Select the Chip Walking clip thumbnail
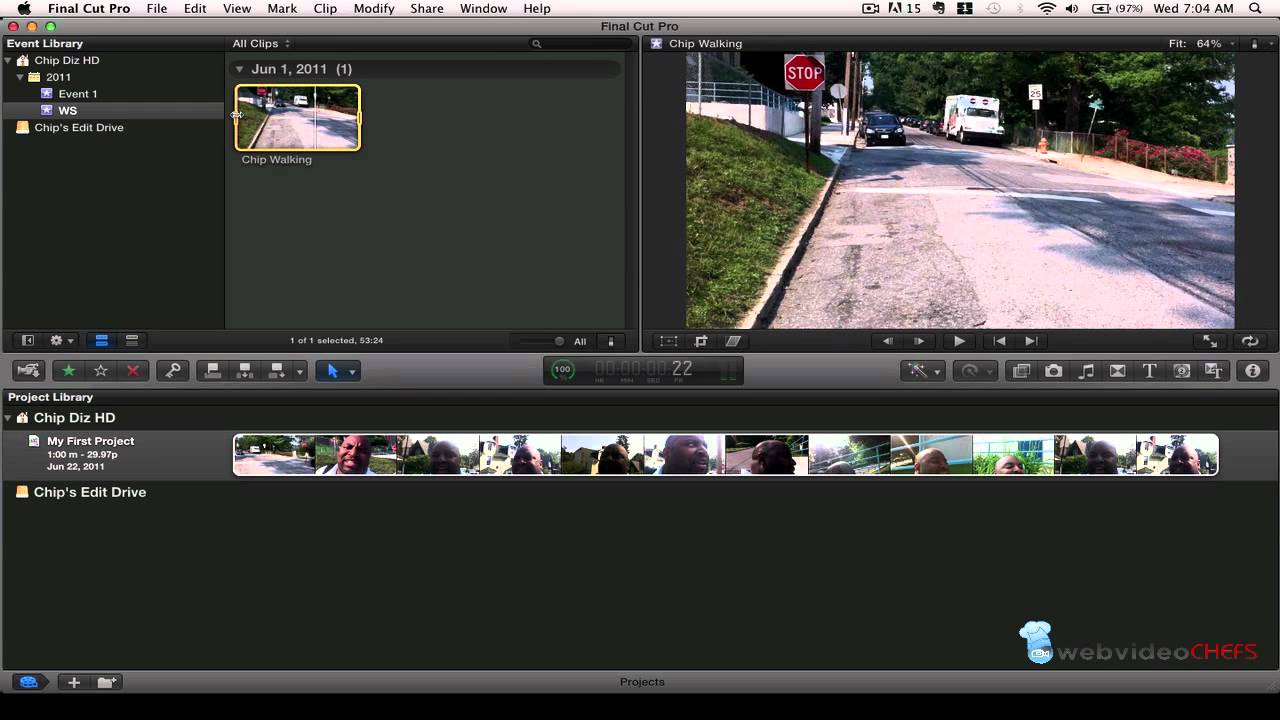The image size is (1280, 720). pyautogui.click(x=298, y=118)
